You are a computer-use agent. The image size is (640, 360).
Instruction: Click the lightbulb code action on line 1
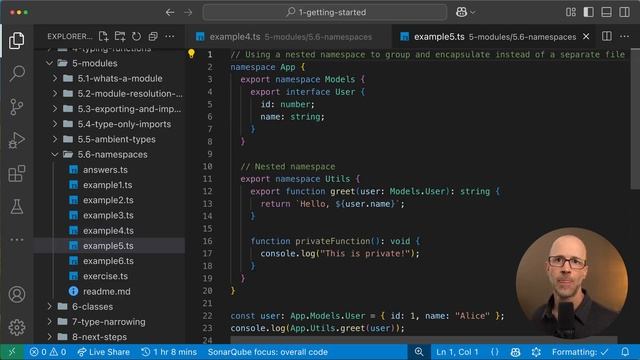click(191, 53)
